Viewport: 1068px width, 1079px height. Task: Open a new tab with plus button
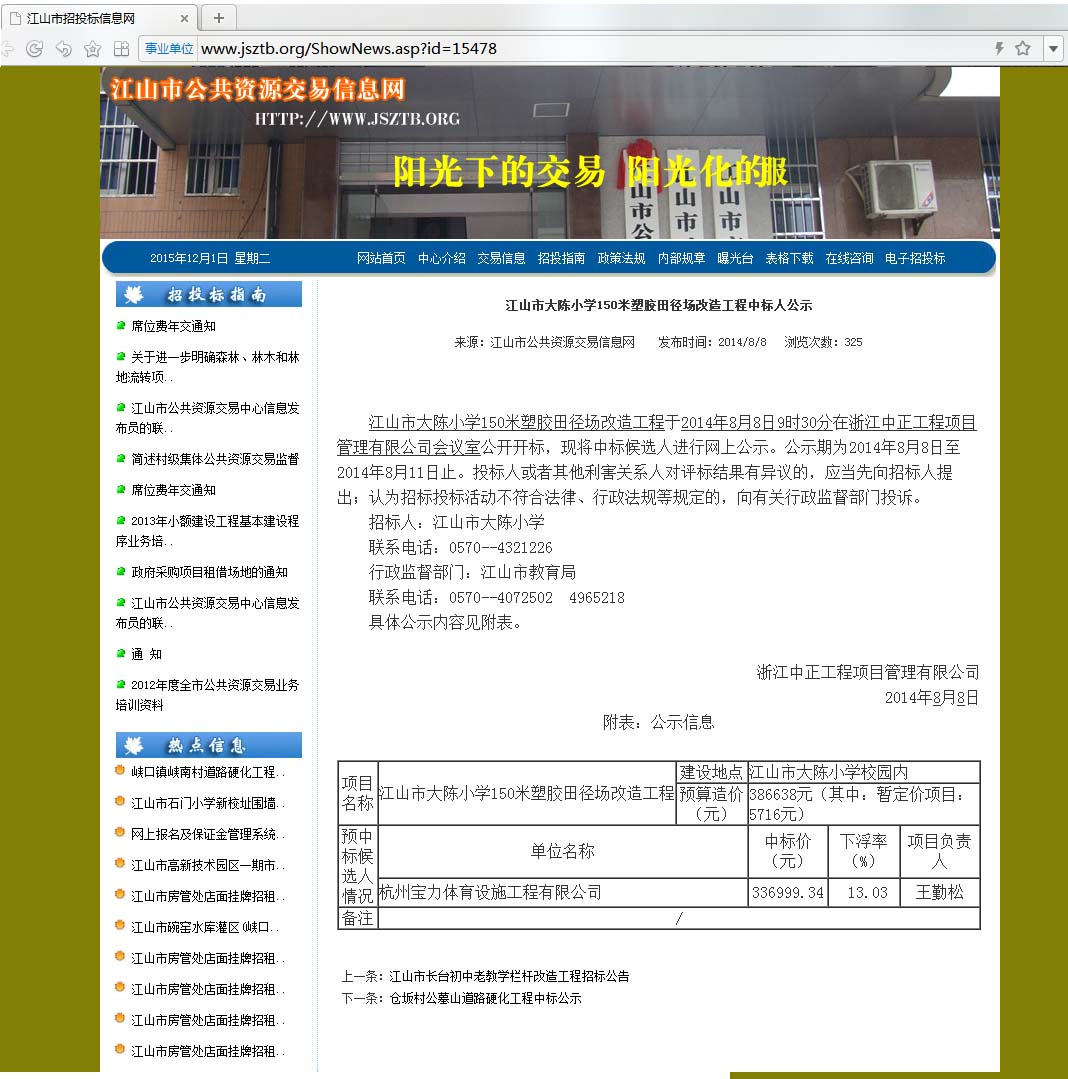pyautogui.click(x=218, y=18)
